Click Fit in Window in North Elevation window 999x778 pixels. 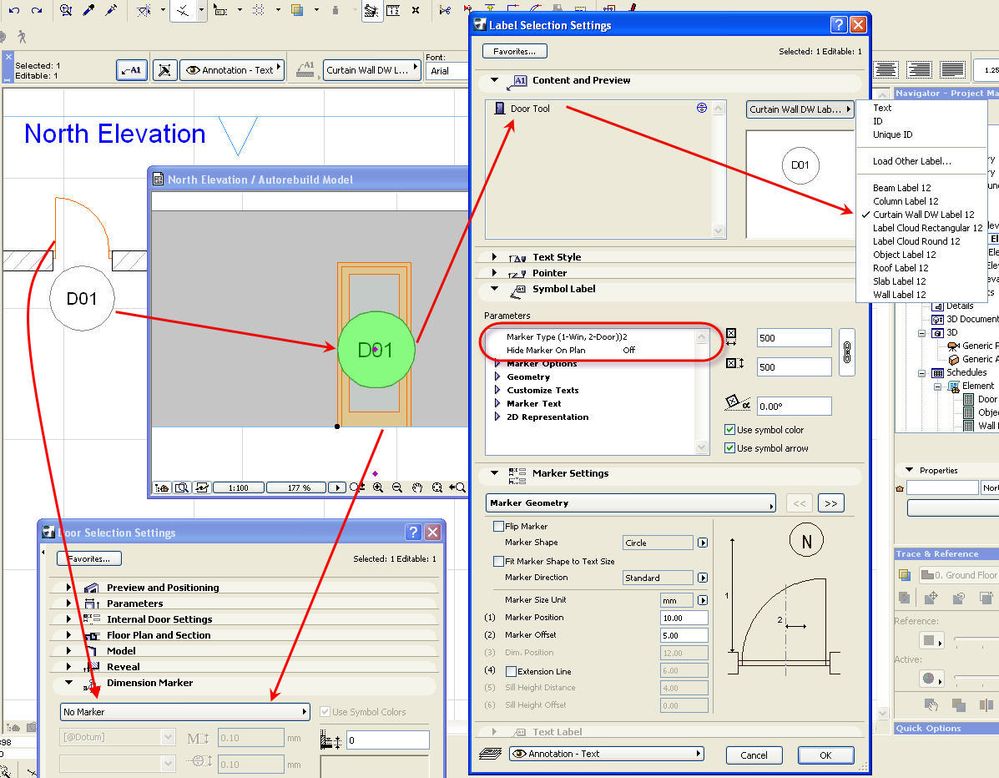click(437, 487)
